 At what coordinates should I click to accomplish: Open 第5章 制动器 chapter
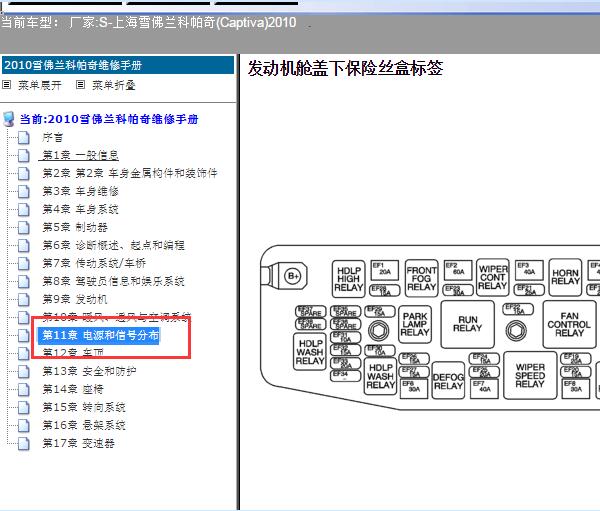[x=75, y=227]
